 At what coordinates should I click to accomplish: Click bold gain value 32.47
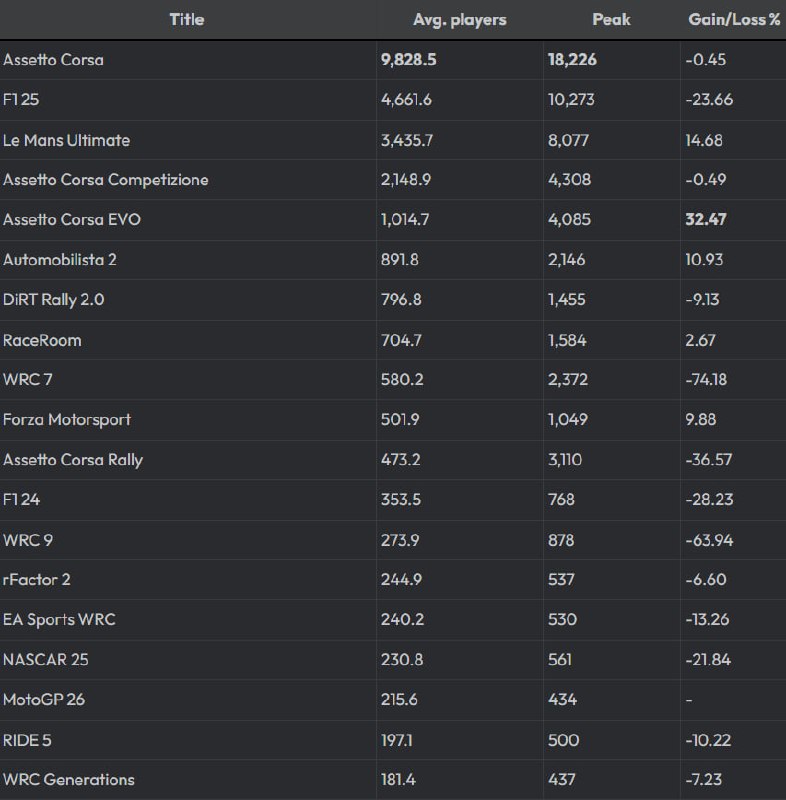pos(706,219)
